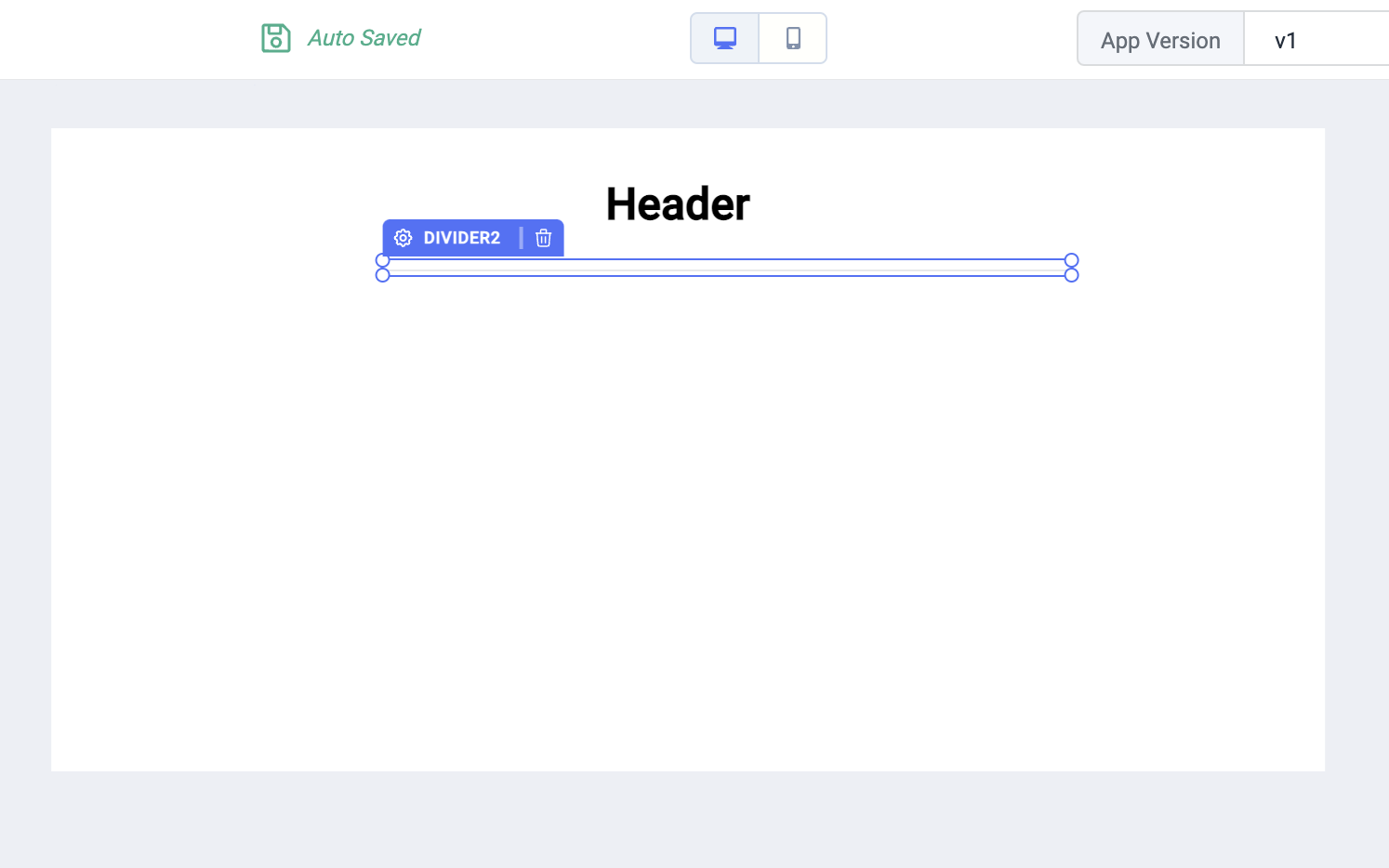Open DIVIDER2 settings via the gear icon
This screenshot has width=1389, height=868.
point(403,238)
